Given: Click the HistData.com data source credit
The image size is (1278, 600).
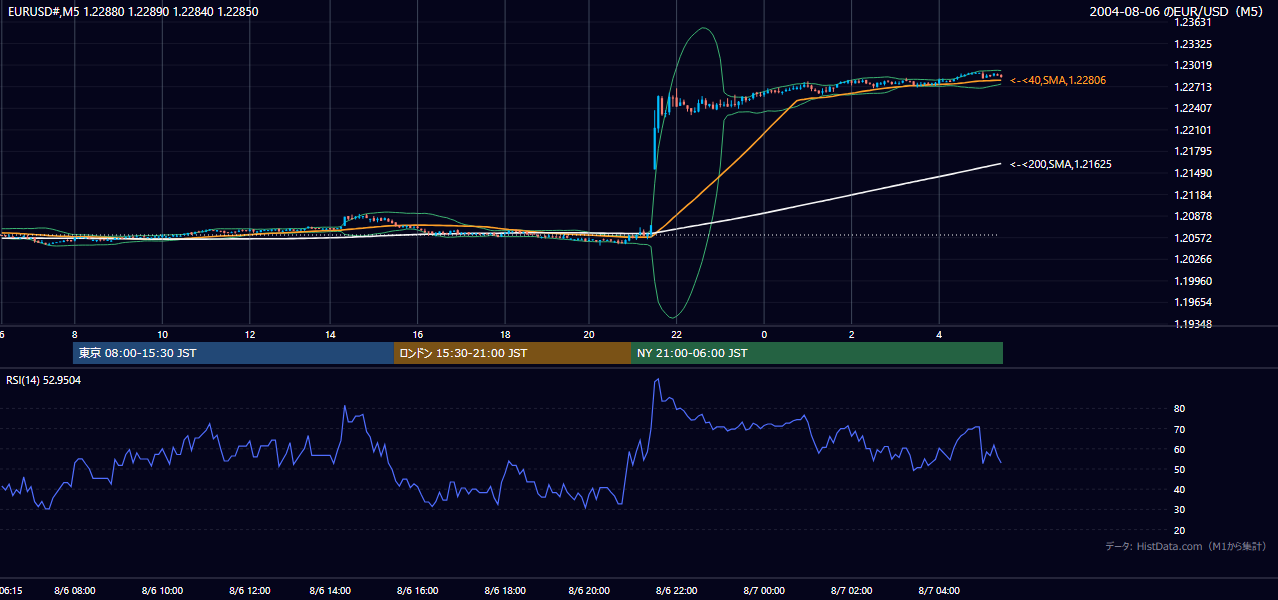Looking at the screenshot, I should (x=1186, y=546).
